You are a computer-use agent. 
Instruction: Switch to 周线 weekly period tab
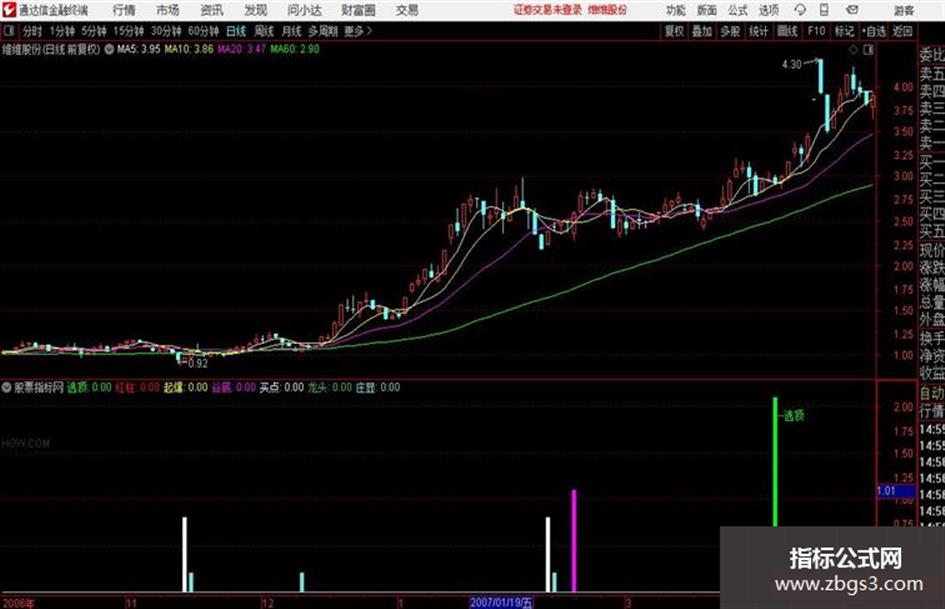(264, 31)
